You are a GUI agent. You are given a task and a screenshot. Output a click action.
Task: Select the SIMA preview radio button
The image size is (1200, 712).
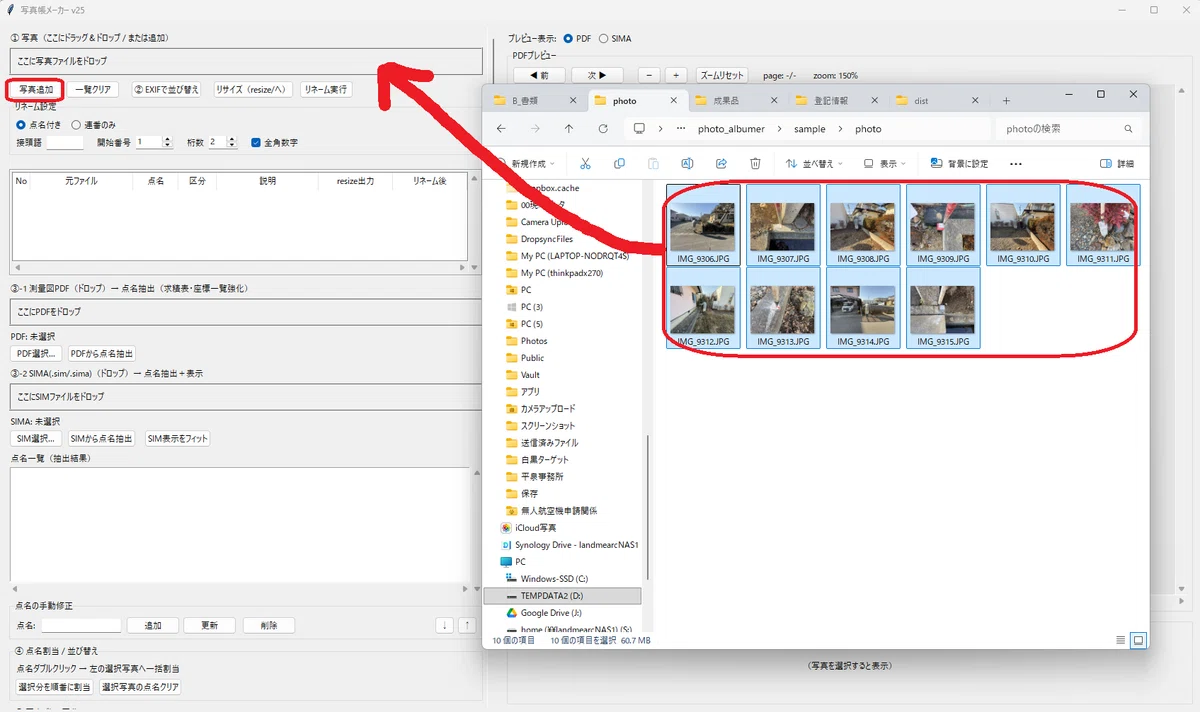pyautogui.click(x=603, y=39)
